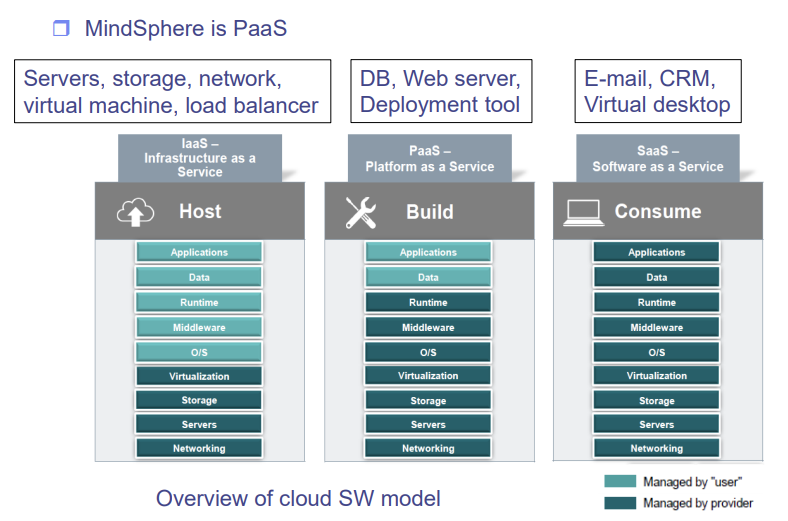The height and width of the screenshot is (521, 788).
Task: Select the SaaS – Software as a Service tab
Action: (658, 158)
